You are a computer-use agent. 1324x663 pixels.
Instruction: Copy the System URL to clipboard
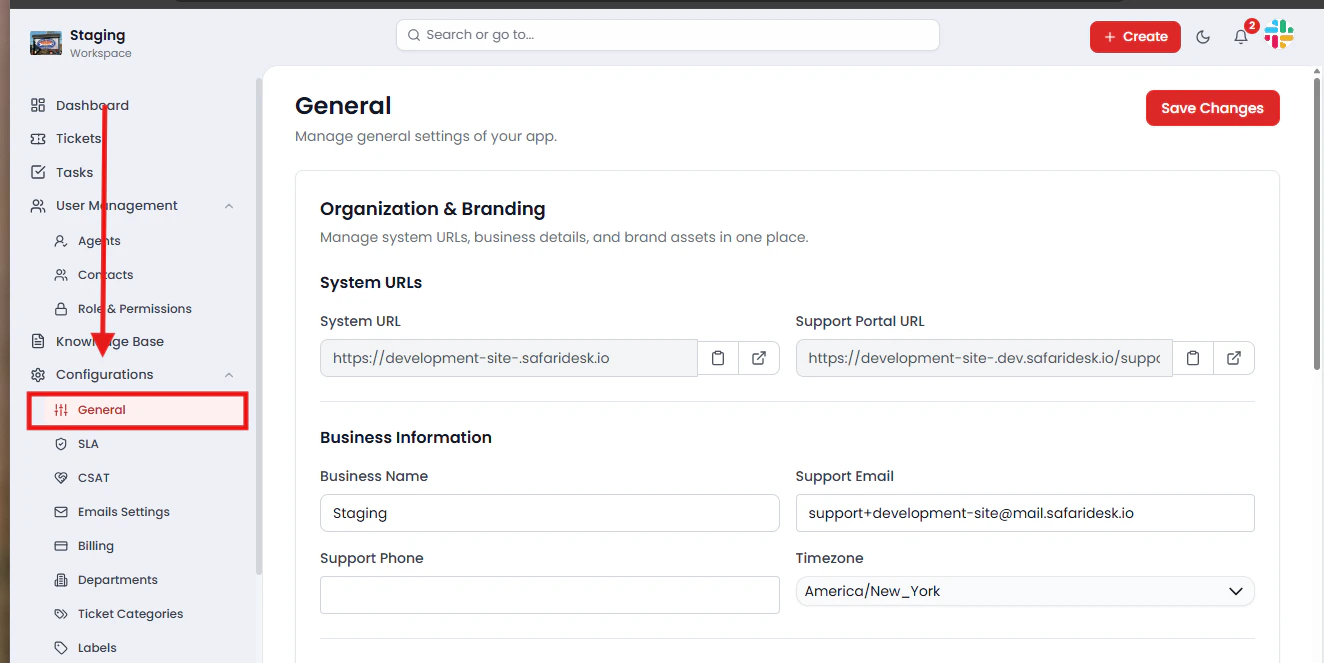(x=718, y=358)
